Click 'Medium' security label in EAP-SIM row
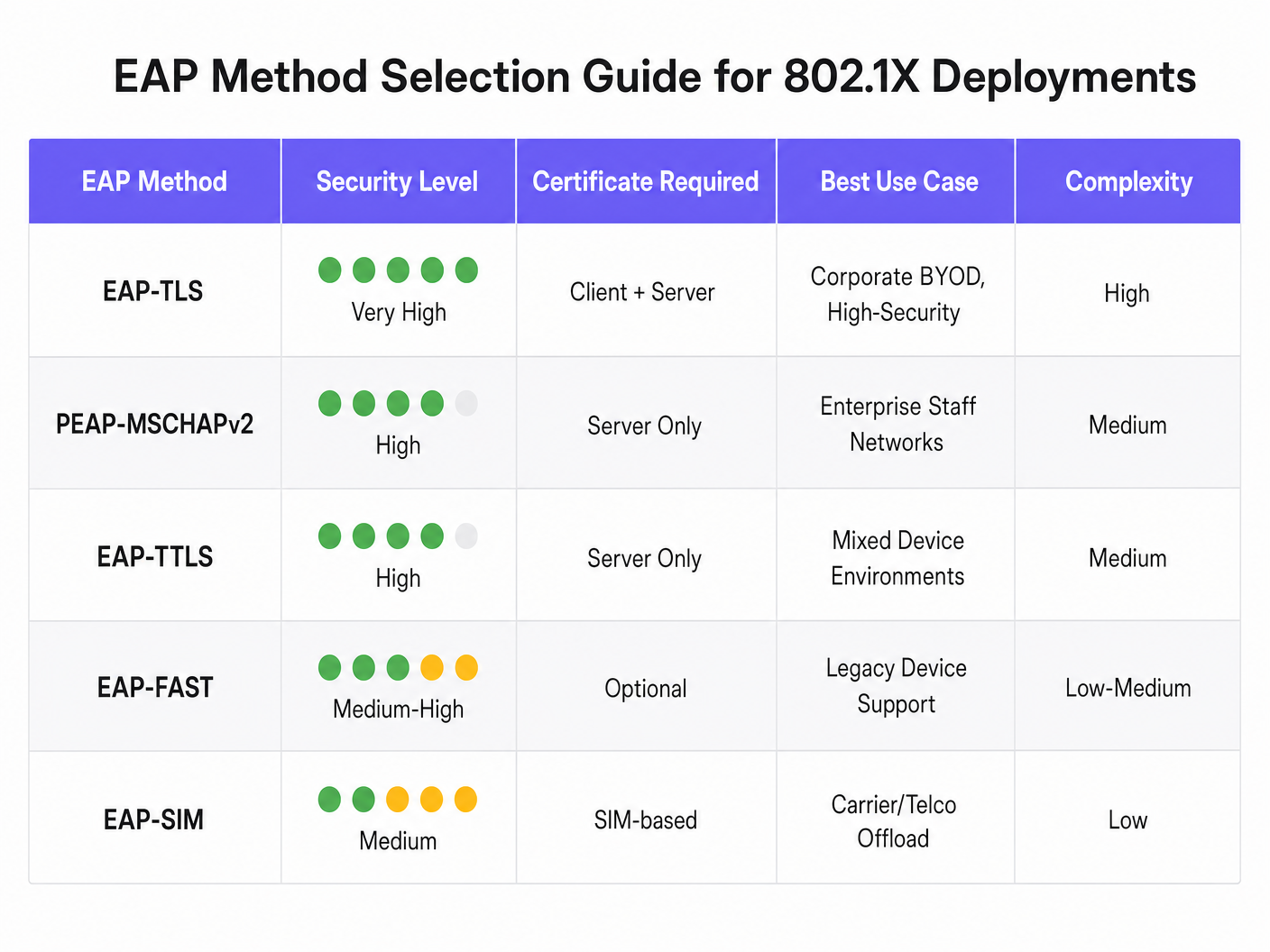 pyautogui.click(x=398, y=840)
